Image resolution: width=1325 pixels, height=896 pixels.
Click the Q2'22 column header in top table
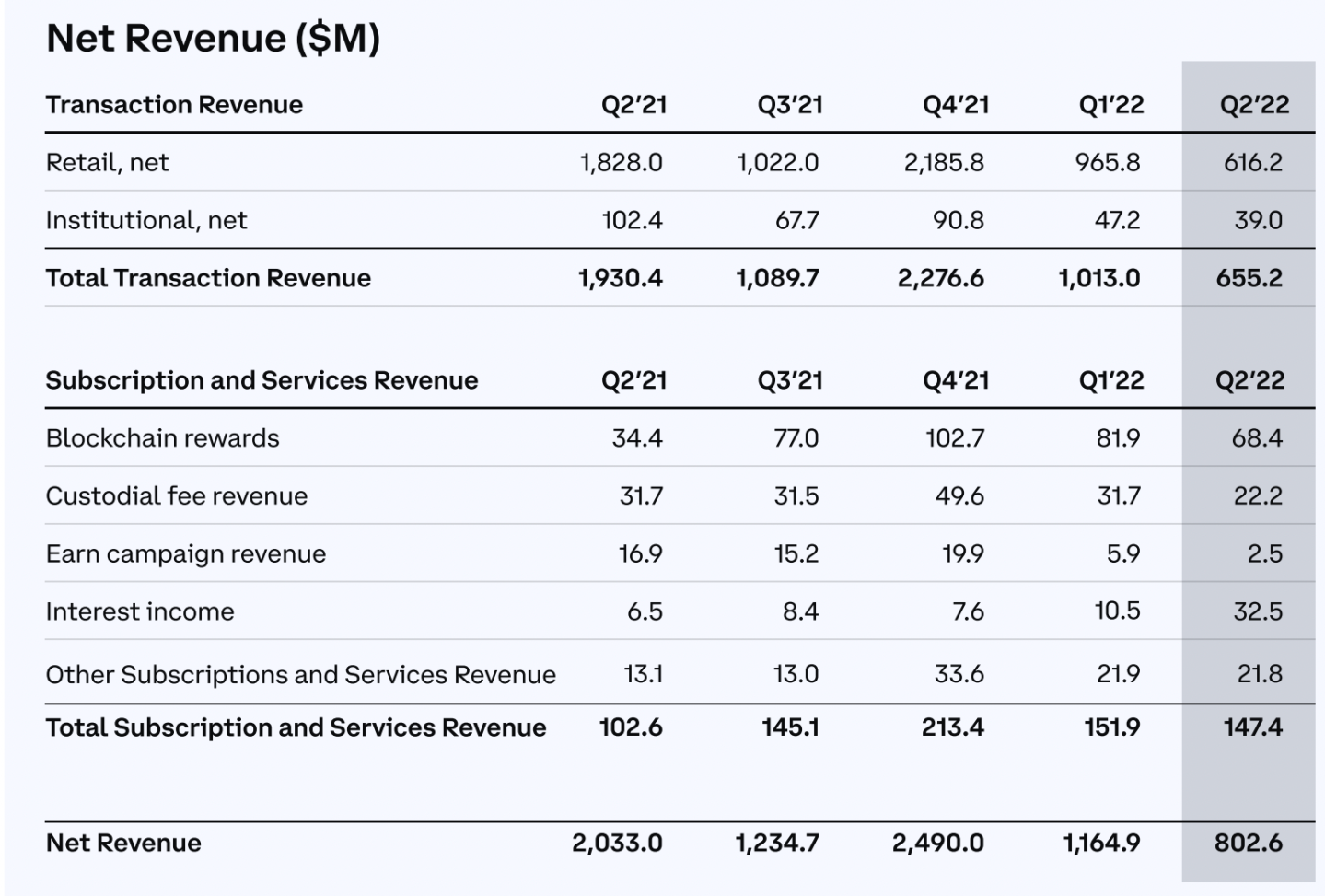[1254, 105]
